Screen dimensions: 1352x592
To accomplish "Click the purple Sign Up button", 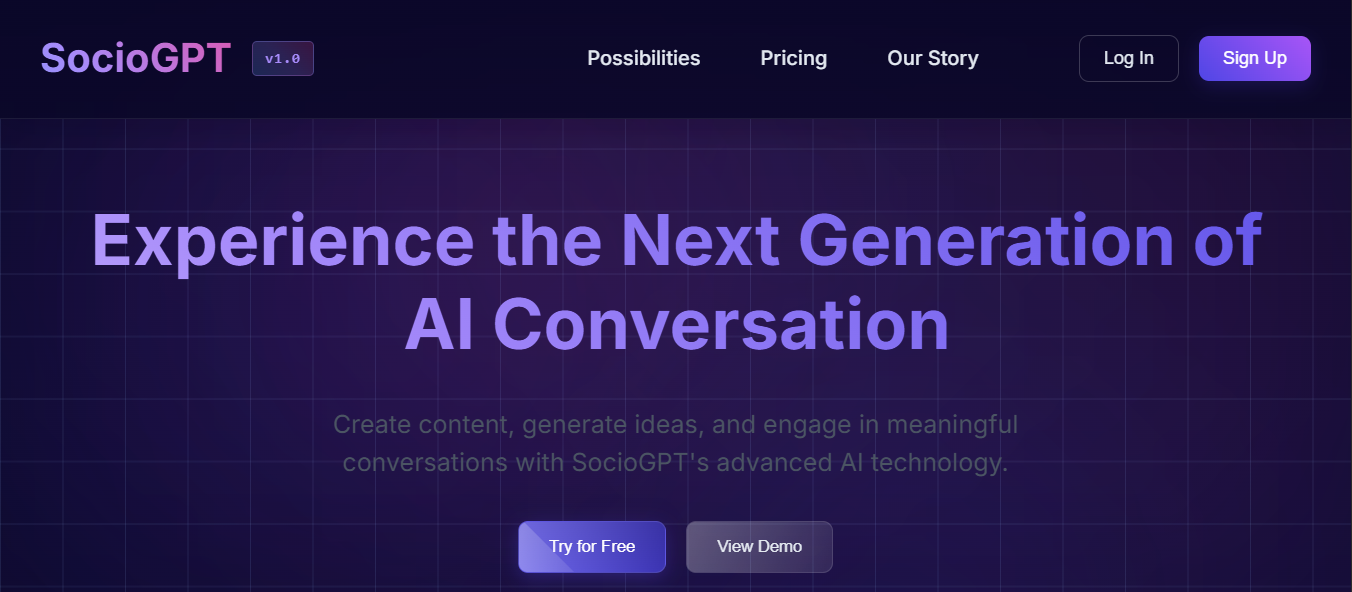I will [x=1255, y=58].
